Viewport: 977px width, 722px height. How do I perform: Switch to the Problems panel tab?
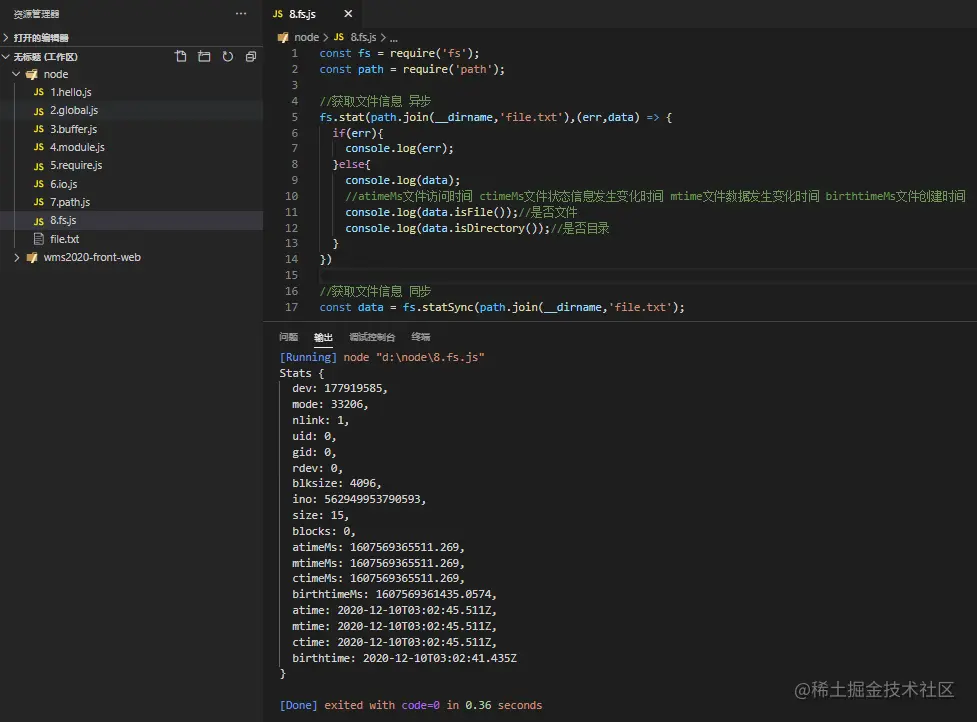click(x=288, y=337)
